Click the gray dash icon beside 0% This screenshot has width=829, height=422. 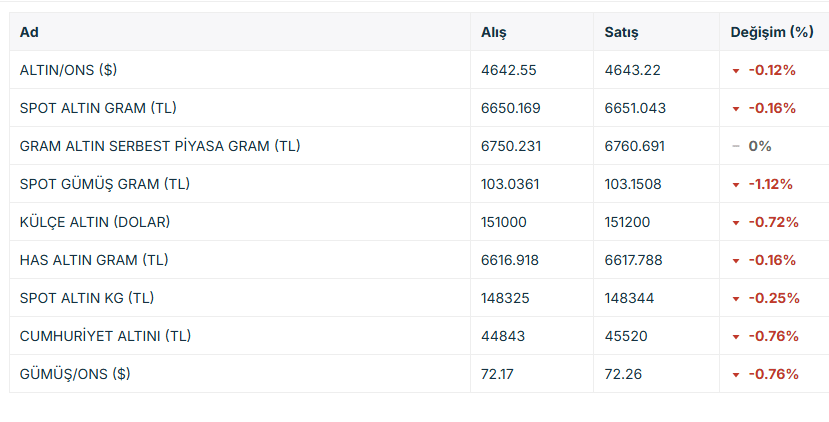(735, 146)
